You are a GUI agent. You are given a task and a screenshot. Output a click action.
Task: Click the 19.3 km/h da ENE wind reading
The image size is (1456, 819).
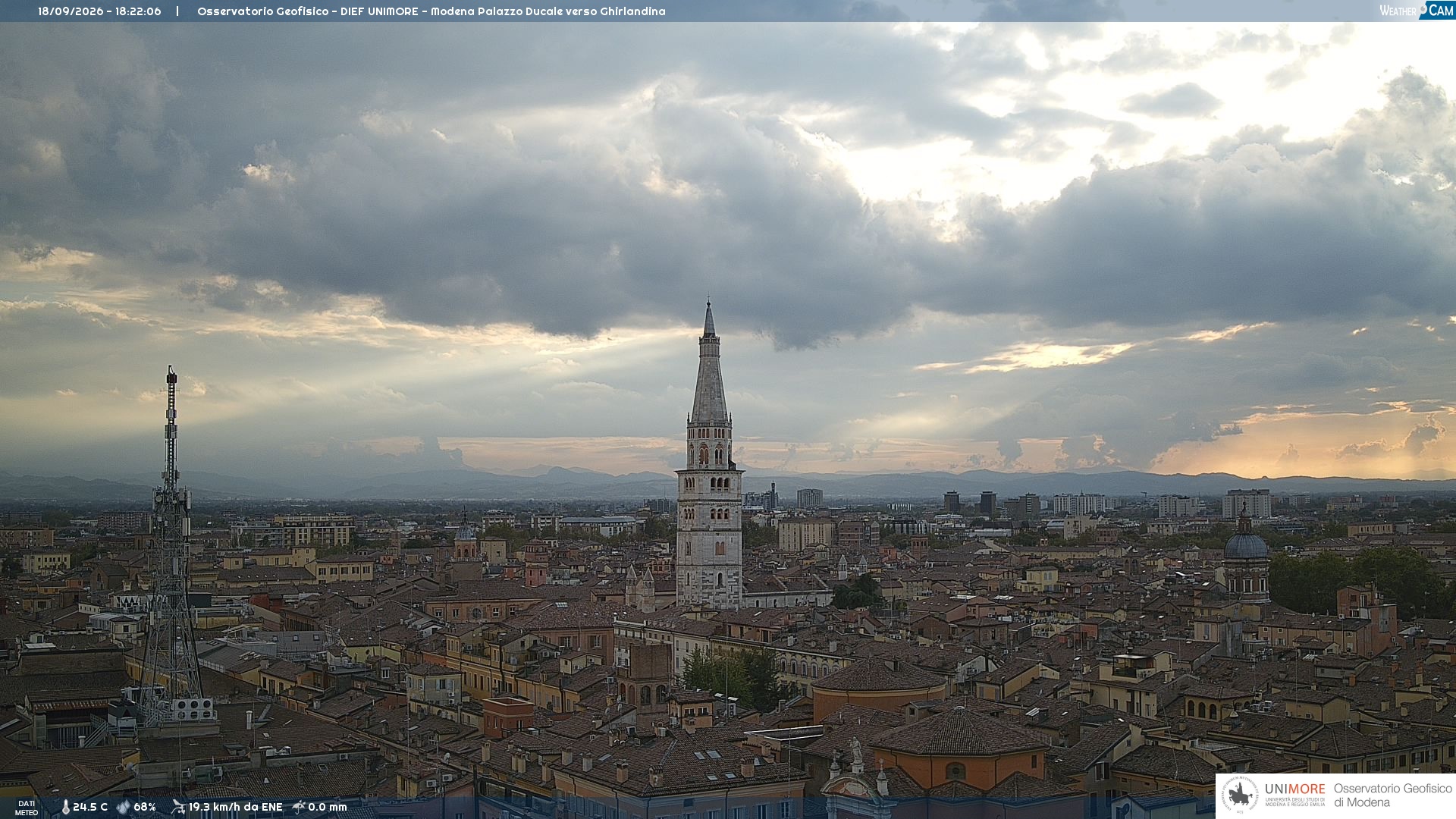[235, 807]
